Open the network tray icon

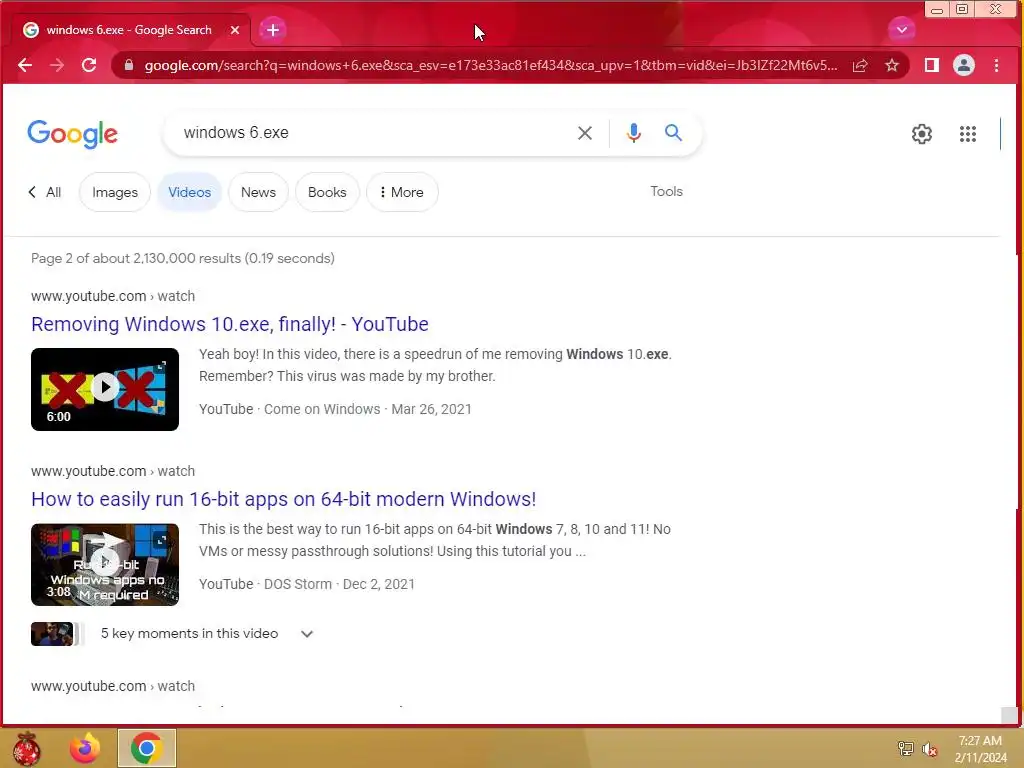click(x=906, y=748)
